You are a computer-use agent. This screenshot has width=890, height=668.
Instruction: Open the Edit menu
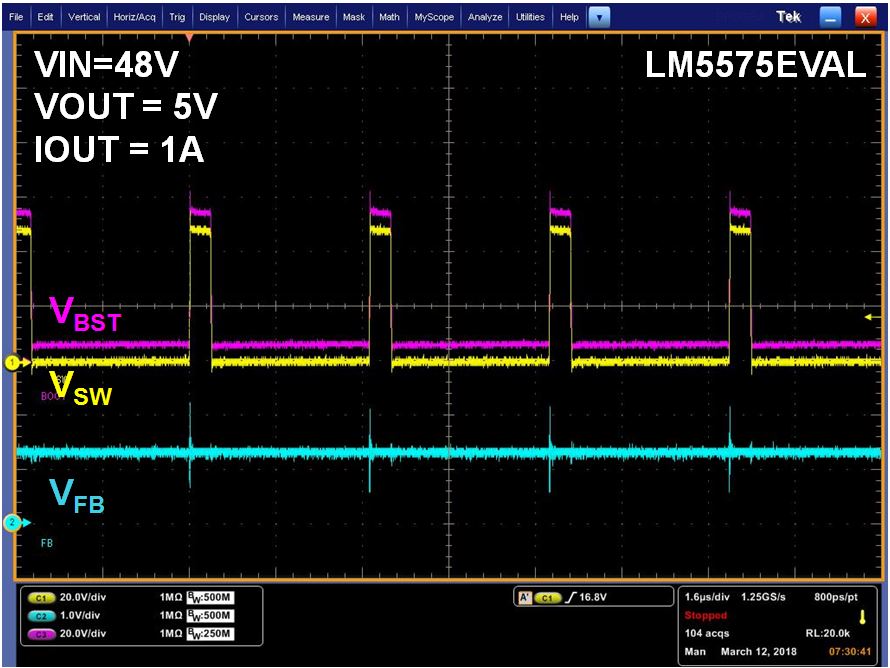tap(45, 17)
